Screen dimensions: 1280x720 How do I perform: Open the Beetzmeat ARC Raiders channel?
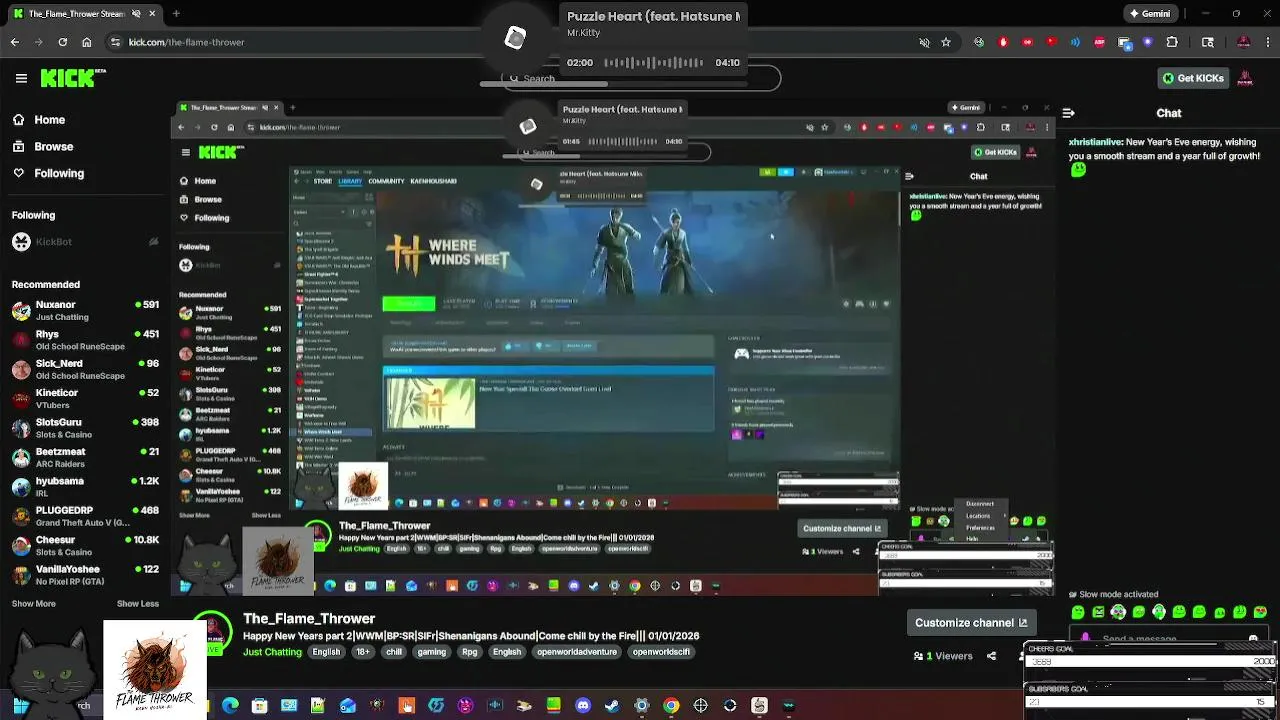tap(85, 457)
